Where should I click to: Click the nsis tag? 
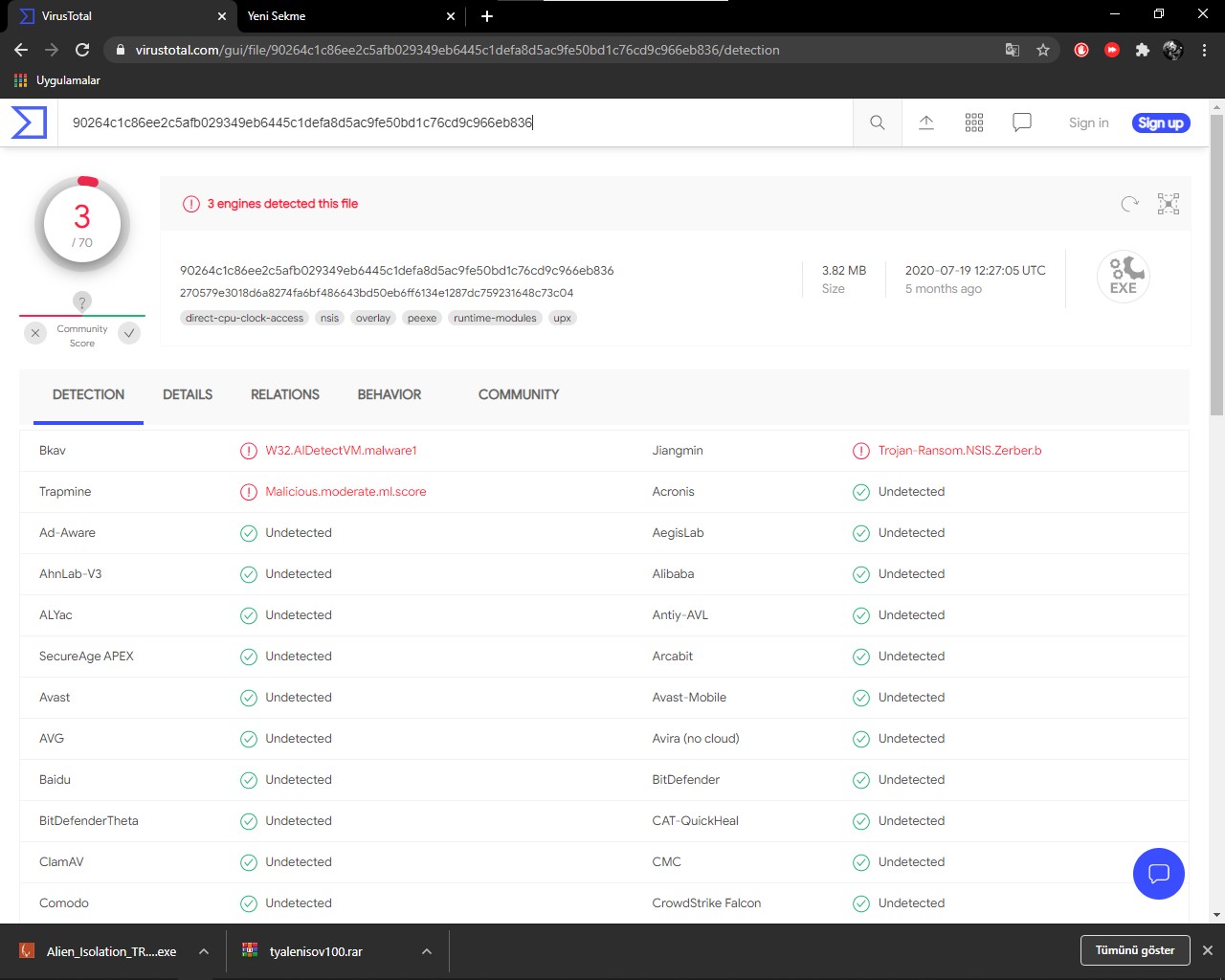pyautogui.click(x=329, y=318)
